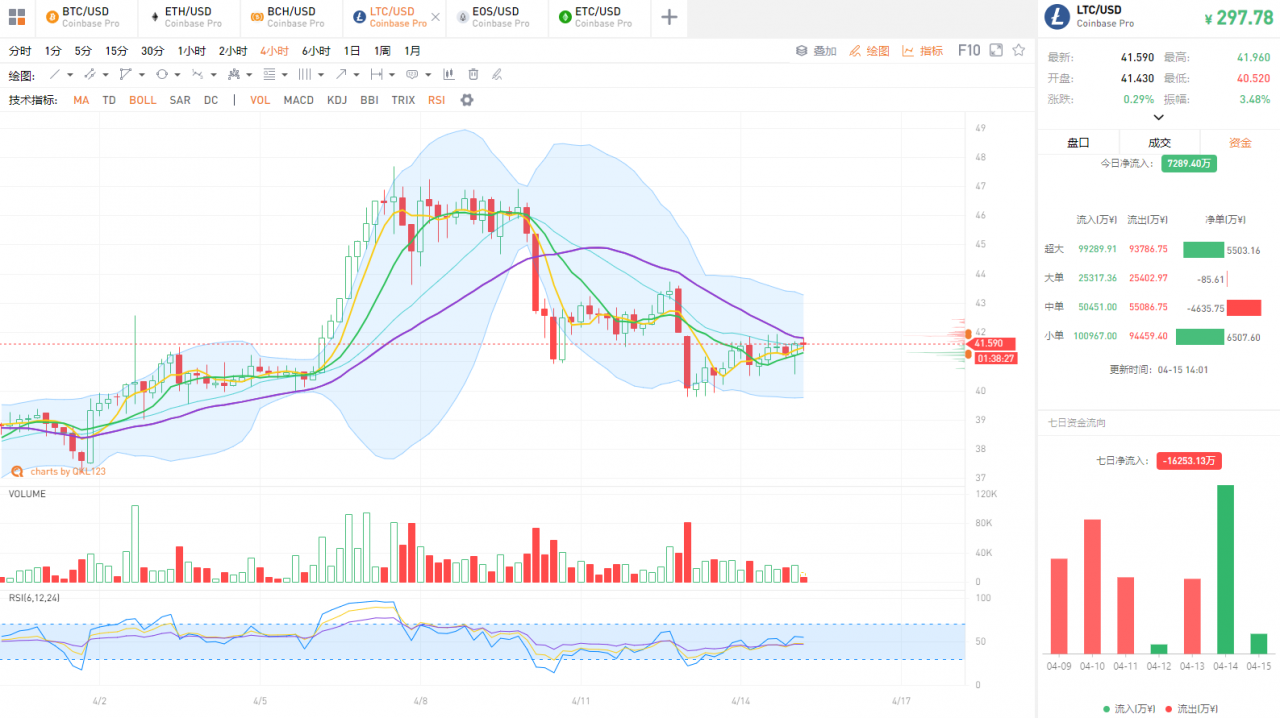The width and height of the screenshot is (1280, 718).
Task: Click the 叠加 overlay button
Action: (816, 51)
